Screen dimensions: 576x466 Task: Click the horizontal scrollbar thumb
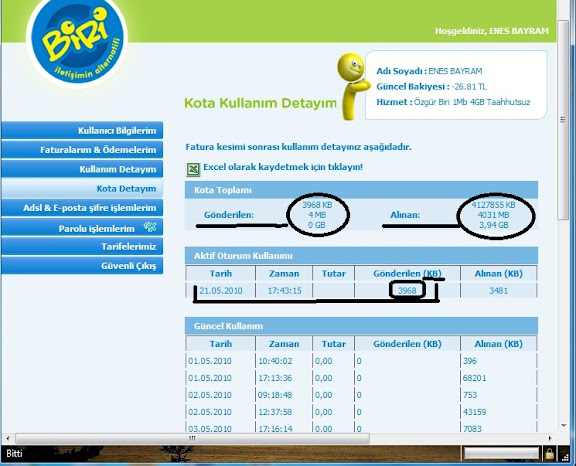192,438
